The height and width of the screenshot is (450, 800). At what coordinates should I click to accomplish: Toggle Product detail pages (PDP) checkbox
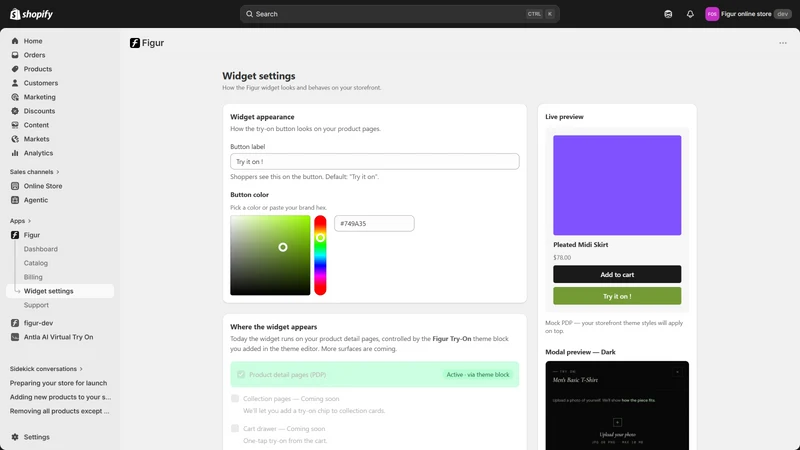click(241, 374)
